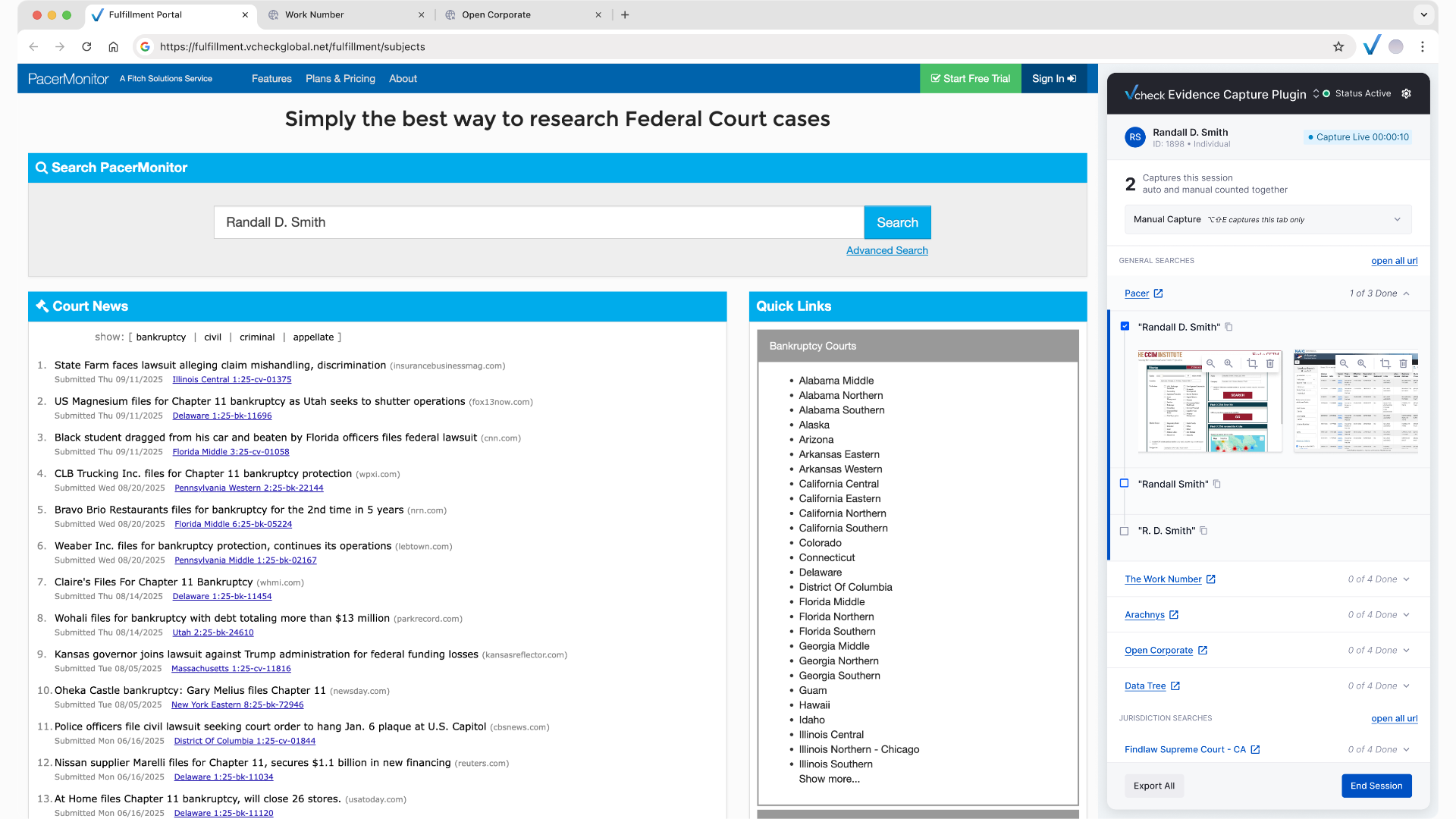Check the "Randall Smith" checkbox
Screen dimensions: 1456x819
(x=1125, y=483)
